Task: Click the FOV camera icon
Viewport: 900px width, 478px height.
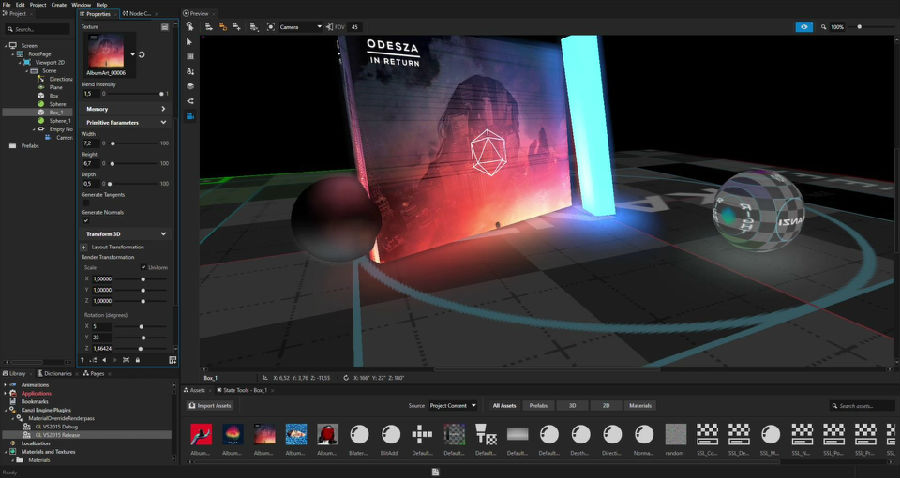Action: click(x=329, y=27)
